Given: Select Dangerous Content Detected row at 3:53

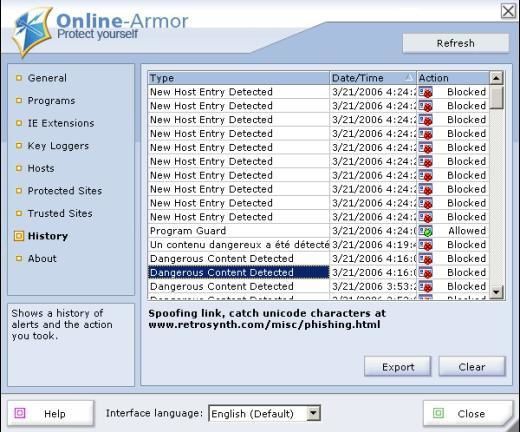Looking at the screenshot, I should pos(318,286).
